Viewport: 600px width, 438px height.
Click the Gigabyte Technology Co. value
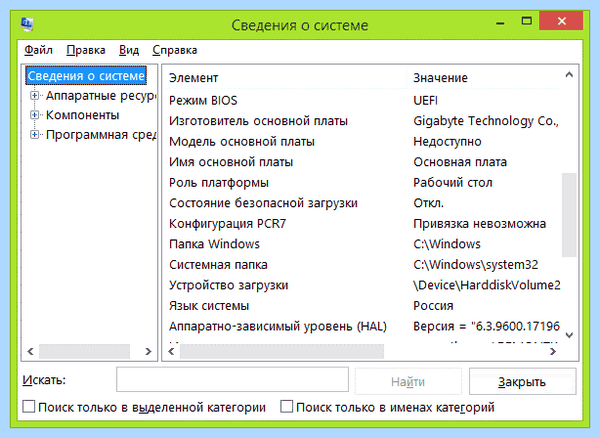[486, 121]
